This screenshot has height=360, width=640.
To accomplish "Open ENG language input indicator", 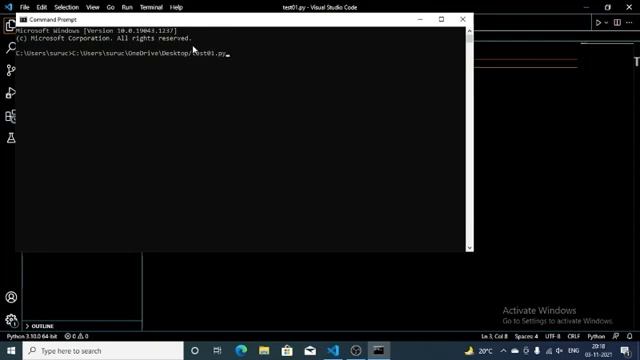I will pos(573,351).
